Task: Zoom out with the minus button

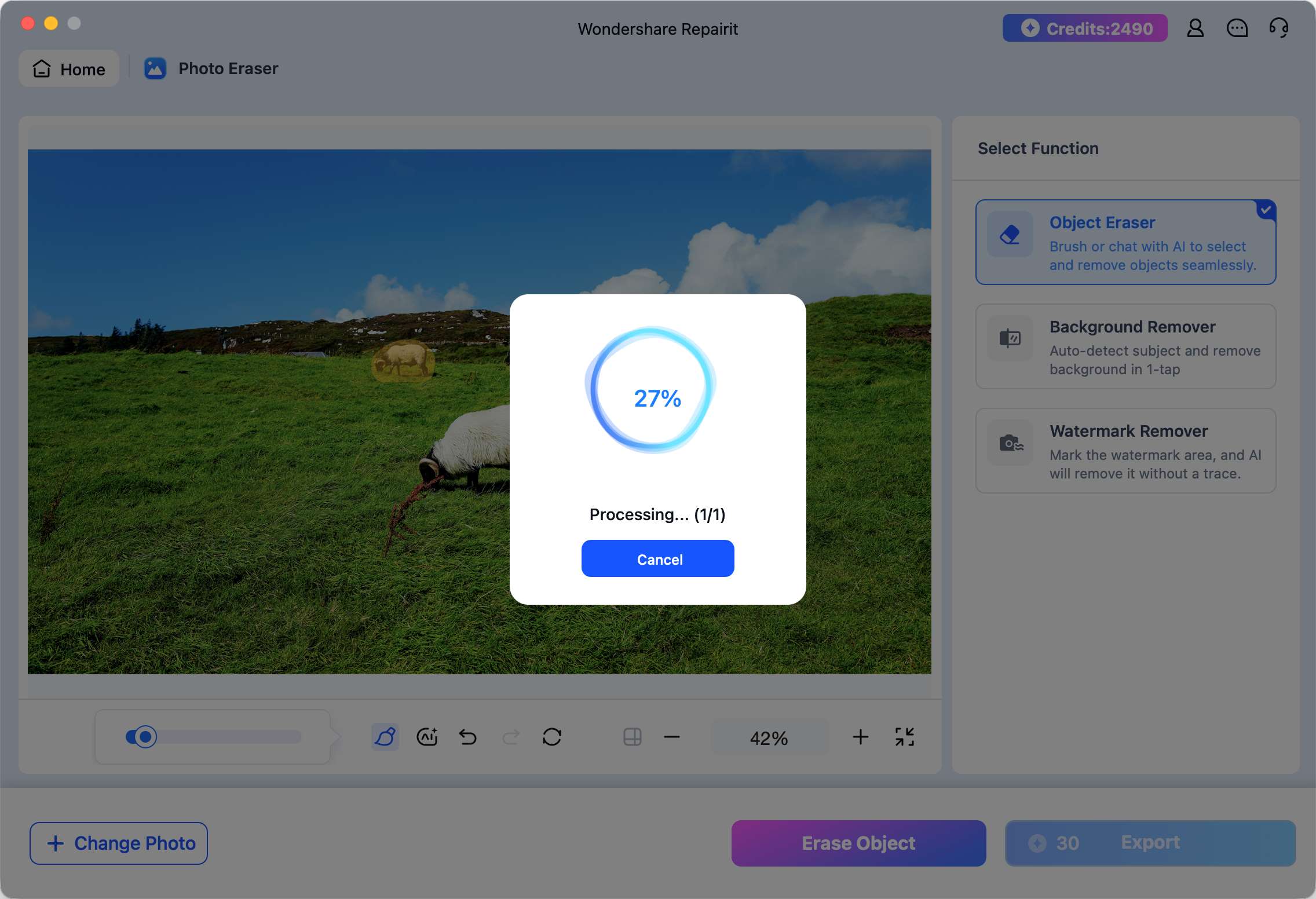Action: pyautogui.click(x=672, y=737)
